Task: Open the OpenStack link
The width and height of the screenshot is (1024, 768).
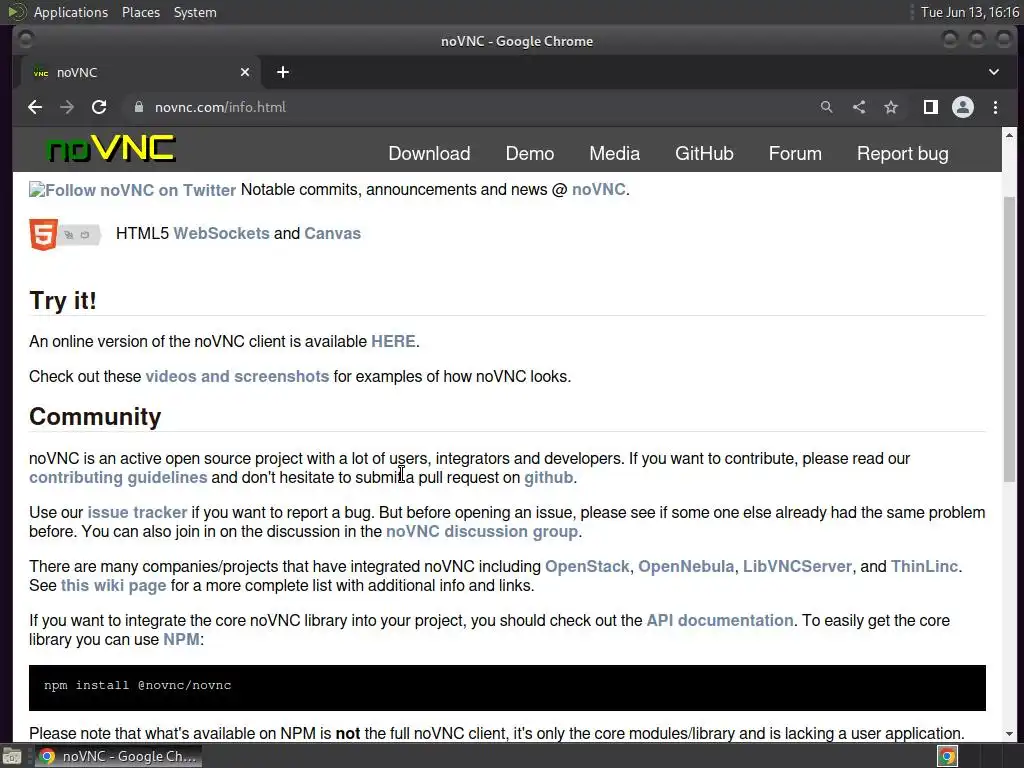Action: point(587,566)
